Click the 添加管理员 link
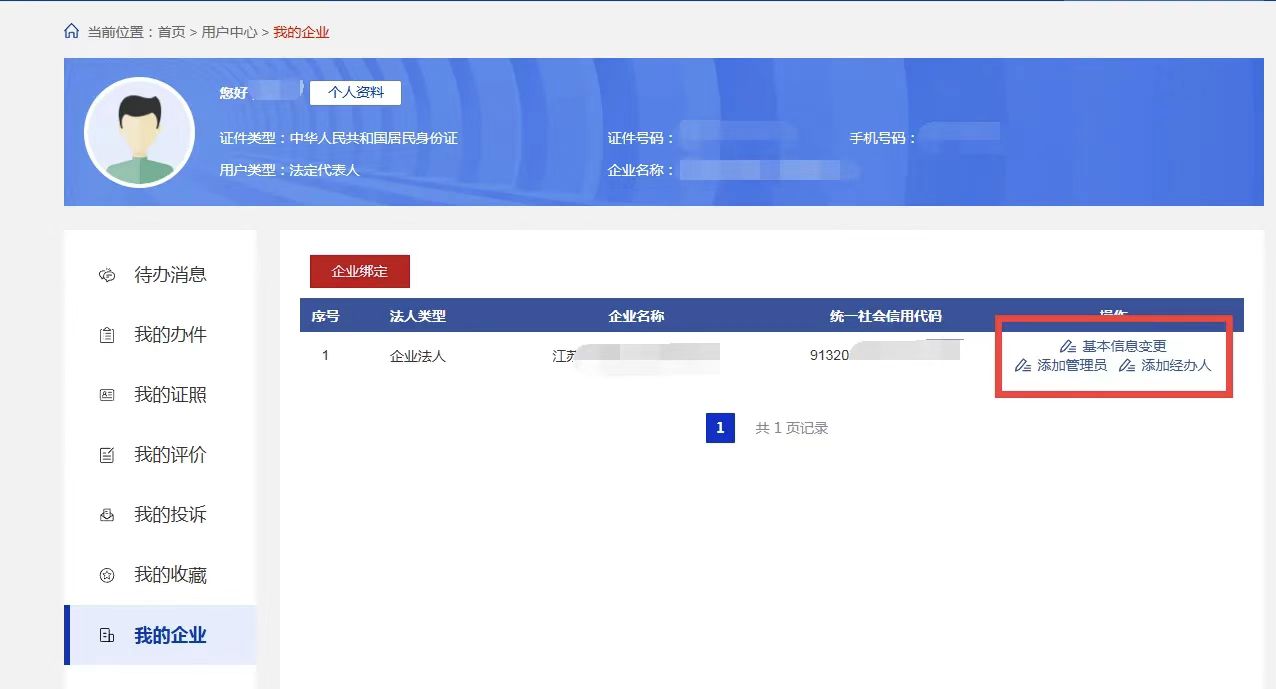This screenshot has width=1276, height=689. 1071,365
